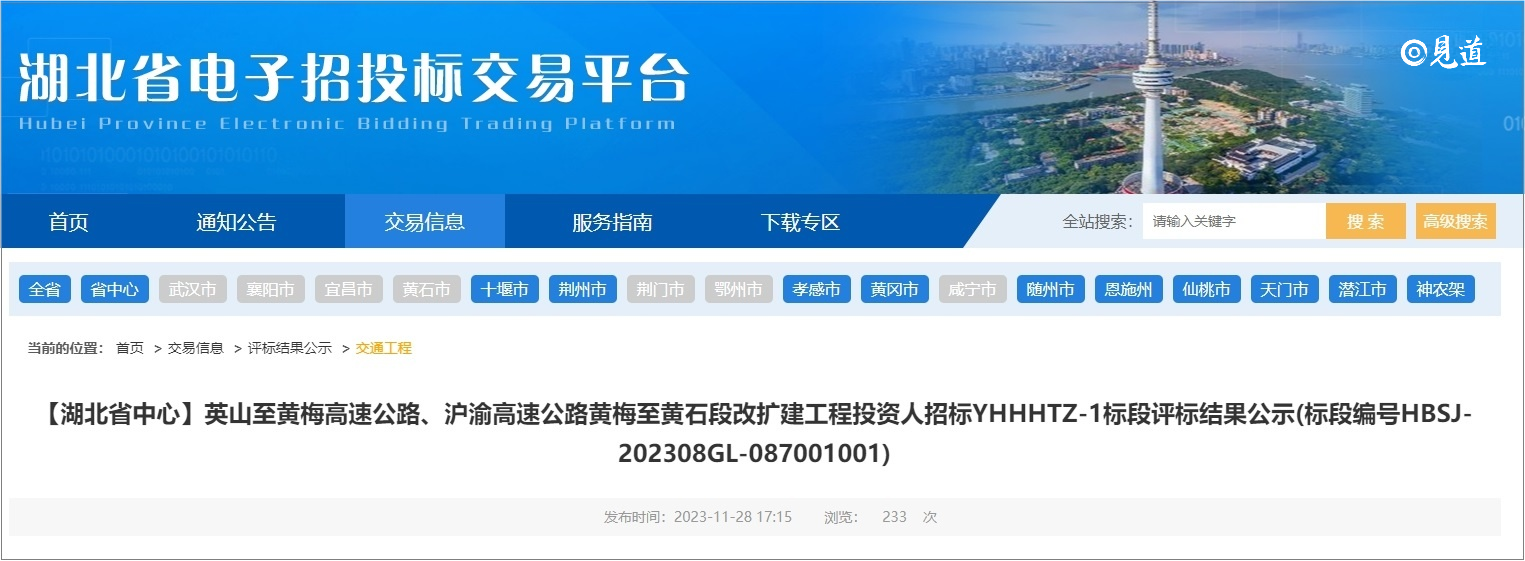Open the 服务指南 menu item
The image size is (1525, 561).
[x=612, y=222]
